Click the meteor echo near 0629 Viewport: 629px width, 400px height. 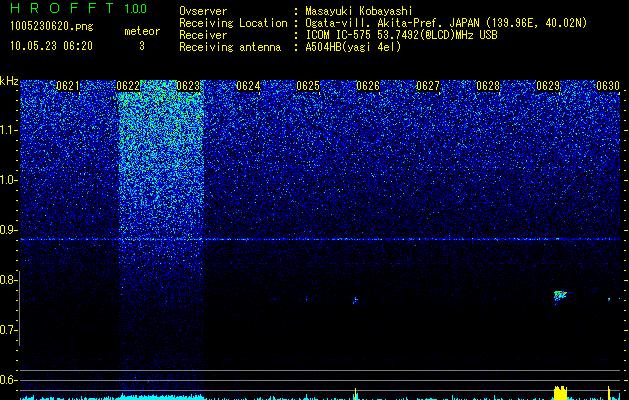(560, 296)
